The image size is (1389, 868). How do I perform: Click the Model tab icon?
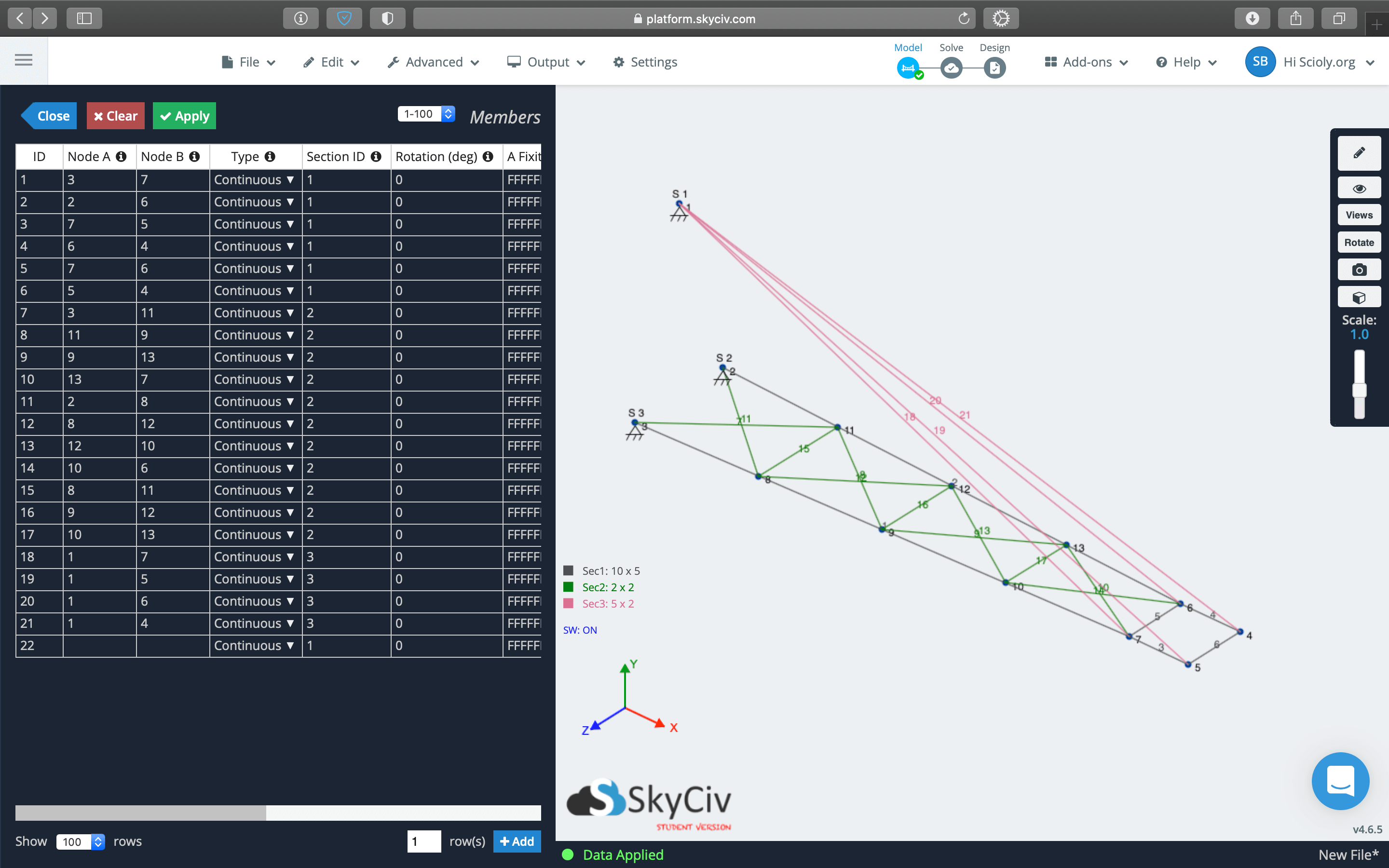coord(907,67)
